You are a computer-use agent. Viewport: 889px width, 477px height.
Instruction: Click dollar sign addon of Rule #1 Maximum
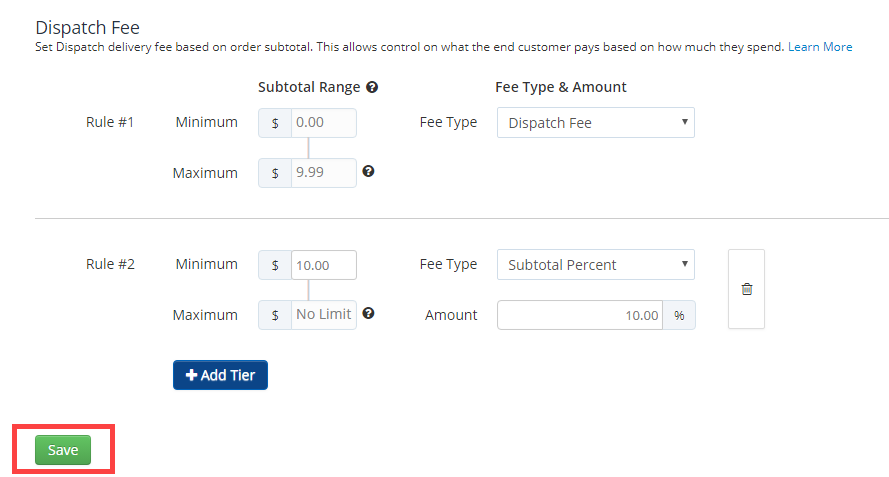275,173
